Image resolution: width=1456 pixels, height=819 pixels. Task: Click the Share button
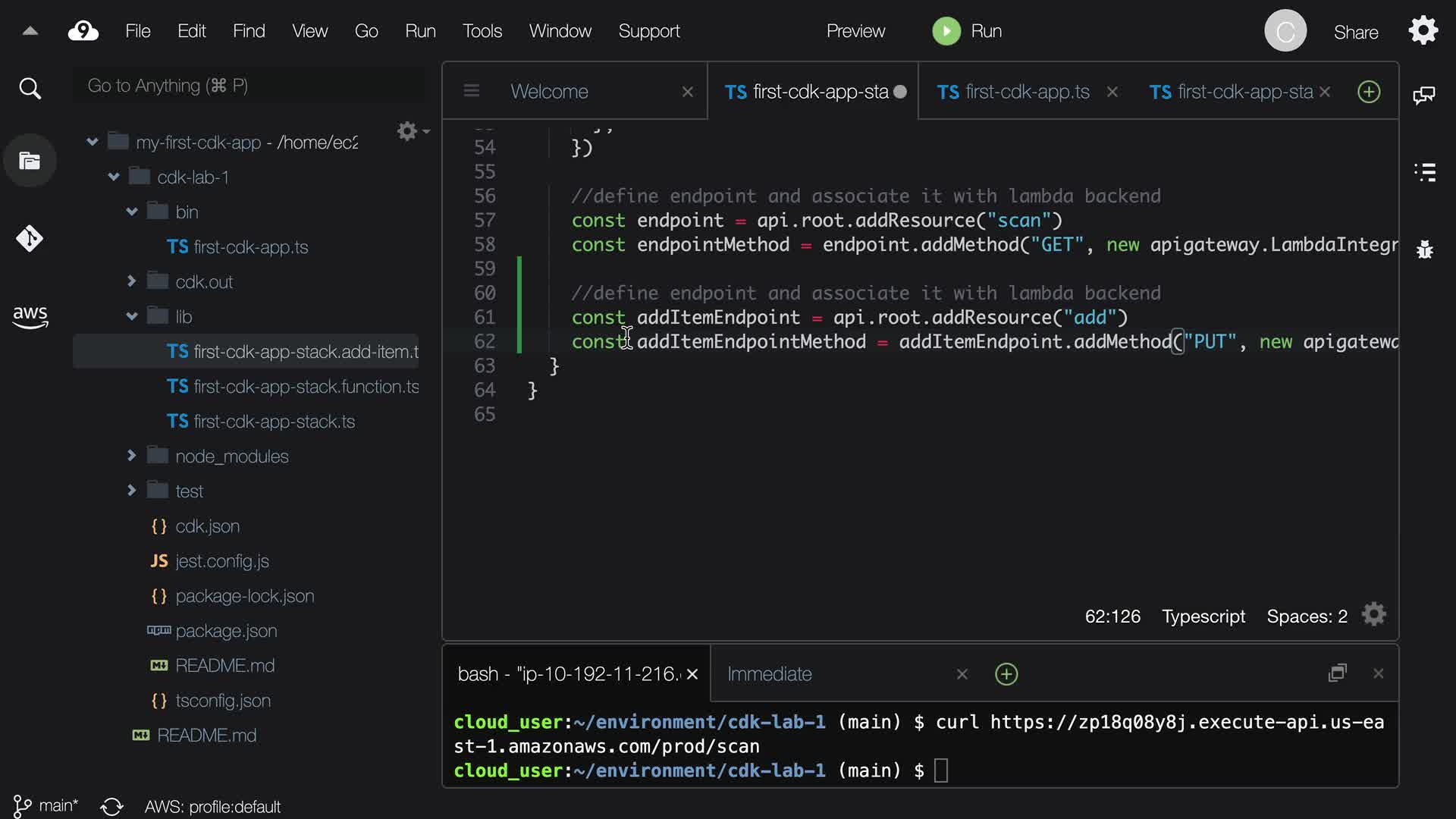[x=1355, y=33]
